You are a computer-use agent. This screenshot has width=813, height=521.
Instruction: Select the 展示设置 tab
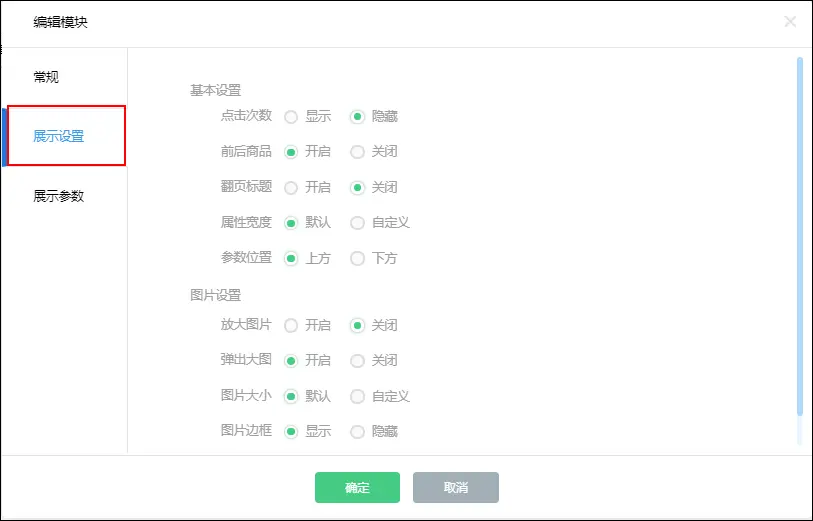tap(59, 136)
